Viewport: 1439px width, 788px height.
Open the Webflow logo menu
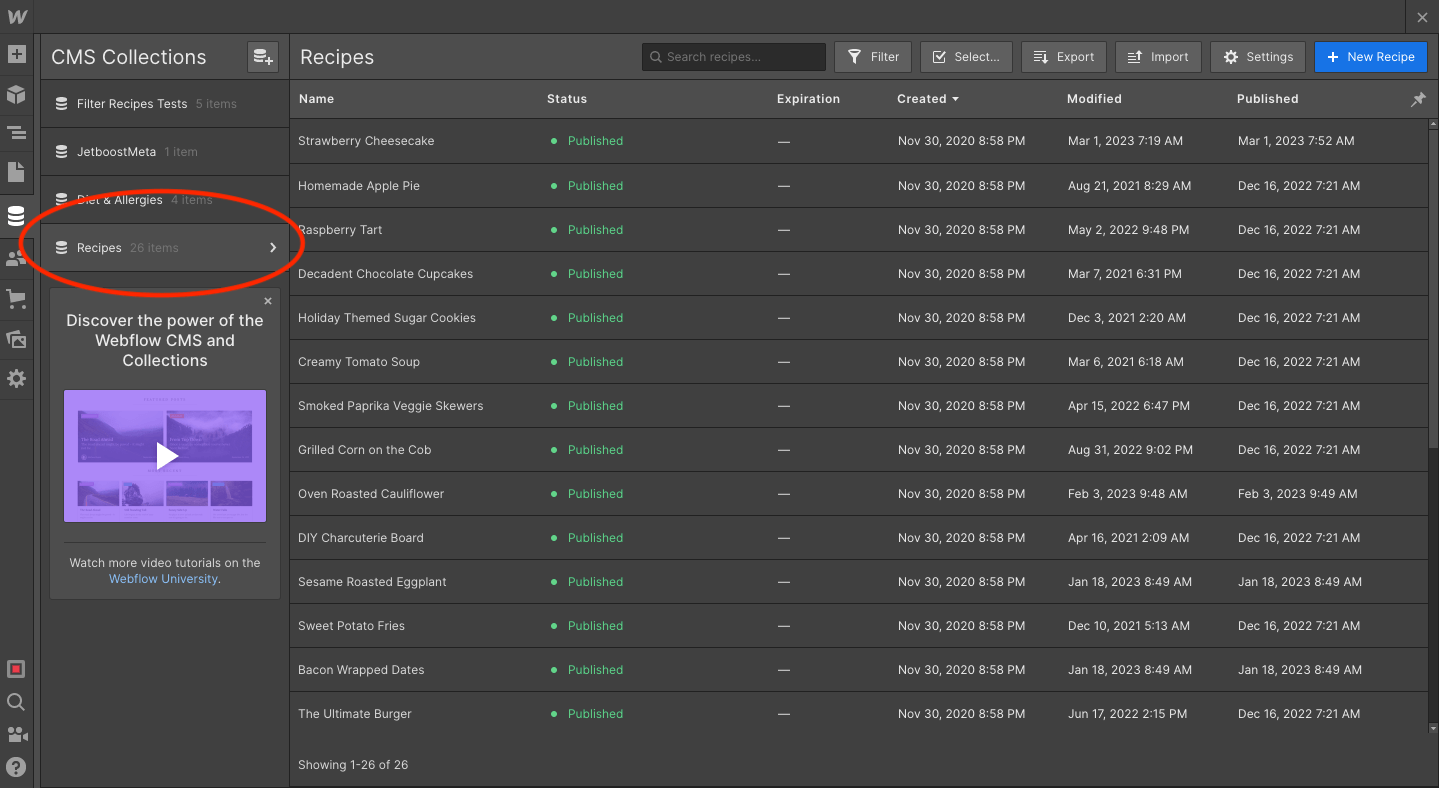pyautogui.click(x=16, y=16)
